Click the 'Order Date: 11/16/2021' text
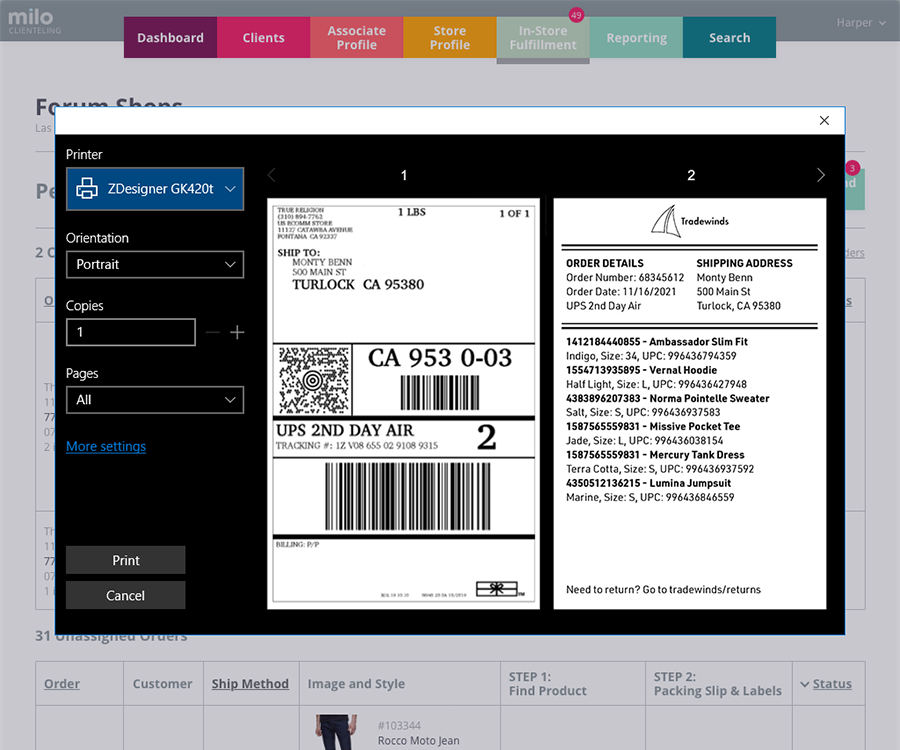 (621, 292)
